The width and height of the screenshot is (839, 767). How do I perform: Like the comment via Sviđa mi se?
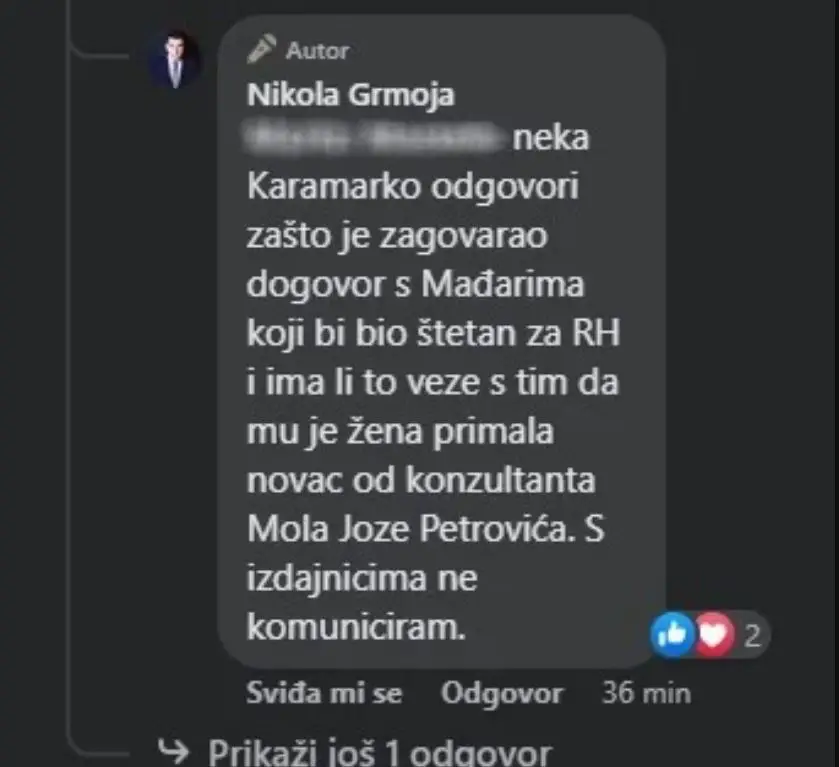[x=324, y=693]
